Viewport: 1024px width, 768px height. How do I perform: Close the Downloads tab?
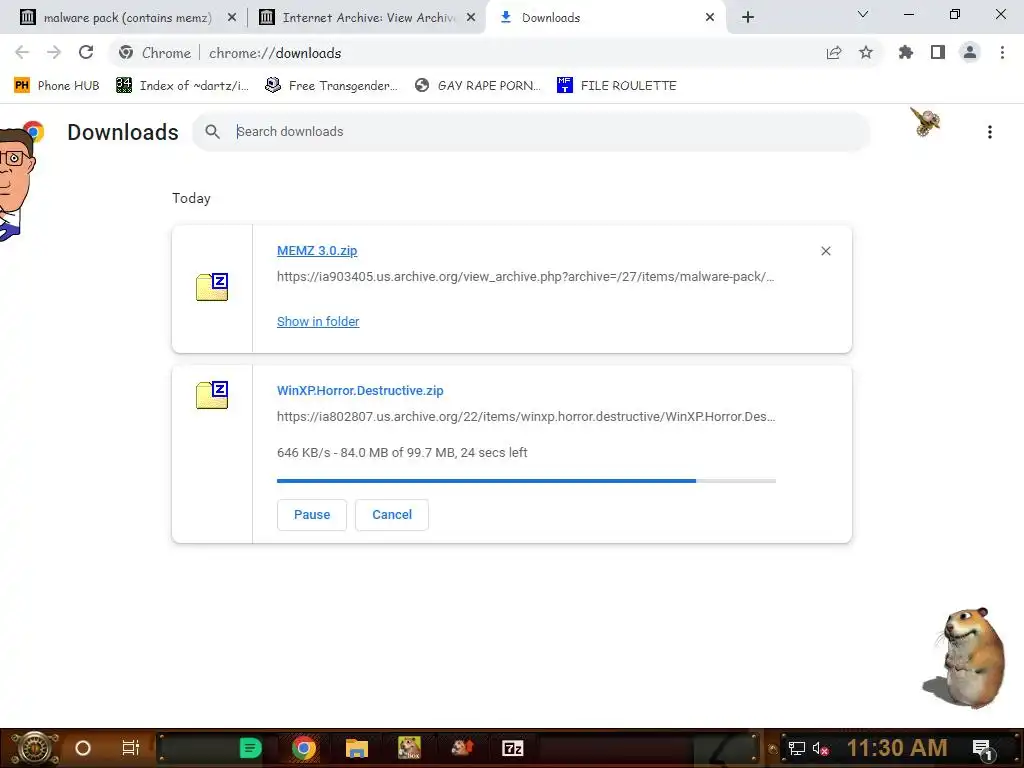point(710,18)
